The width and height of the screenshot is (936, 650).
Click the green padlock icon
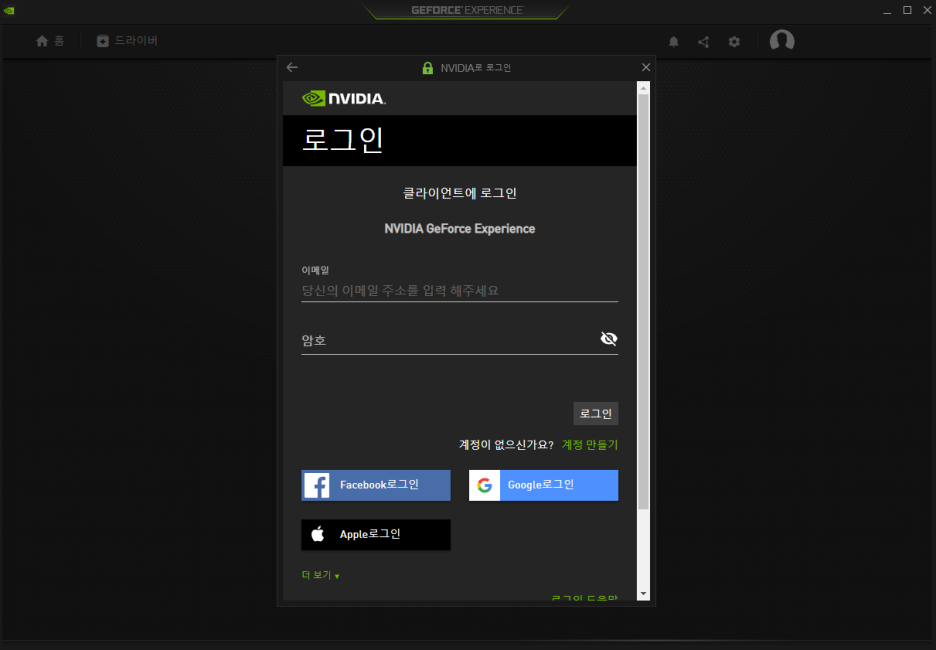coord(427,67)
